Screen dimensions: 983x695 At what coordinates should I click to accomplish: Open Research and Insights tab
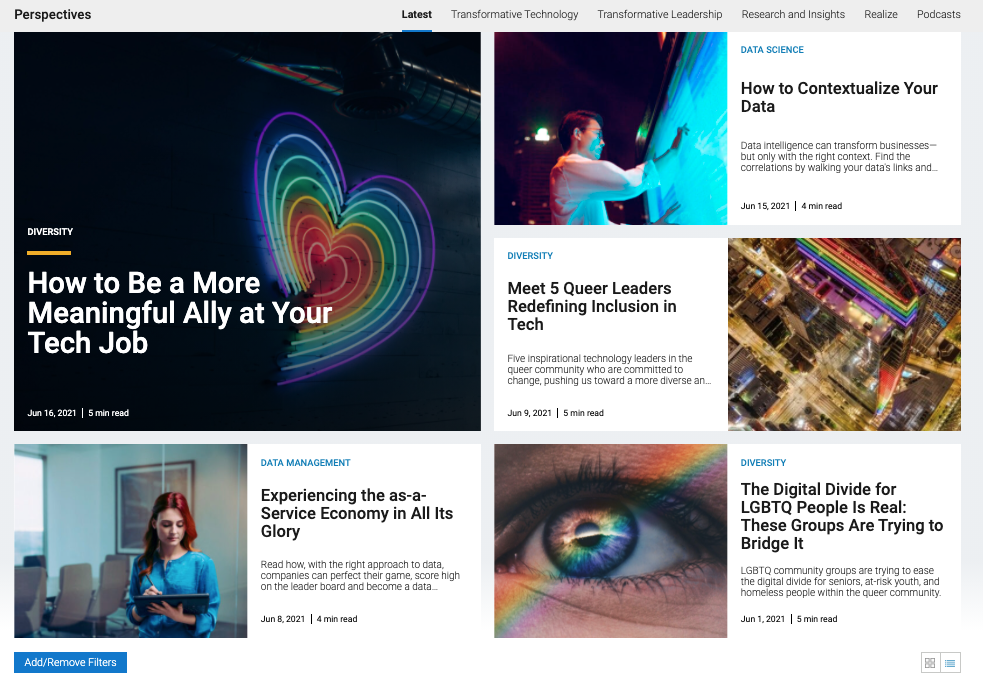[793, 14]
